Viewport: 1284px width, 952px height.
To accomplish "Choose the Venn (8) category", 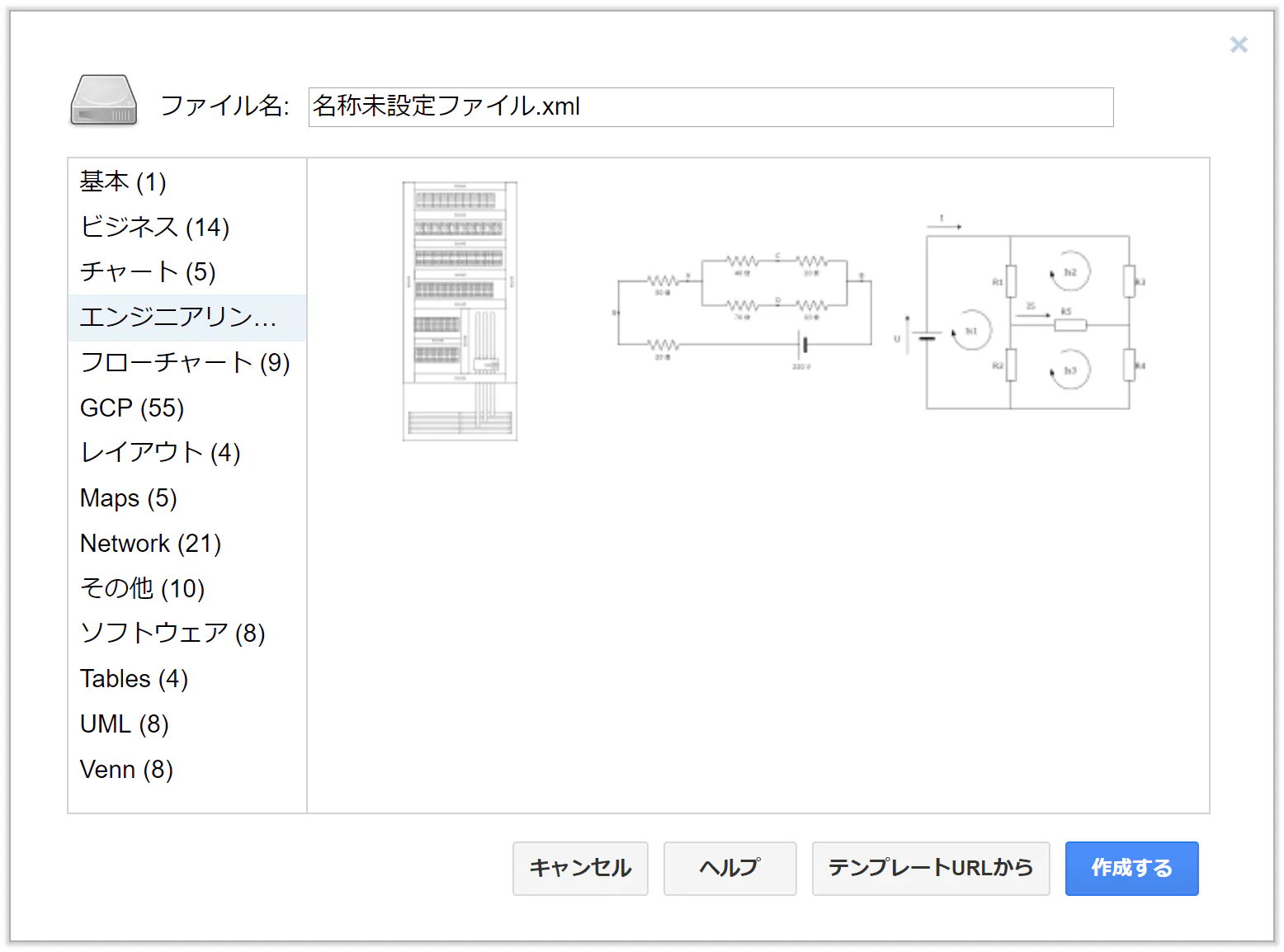I will pos(187,770).
